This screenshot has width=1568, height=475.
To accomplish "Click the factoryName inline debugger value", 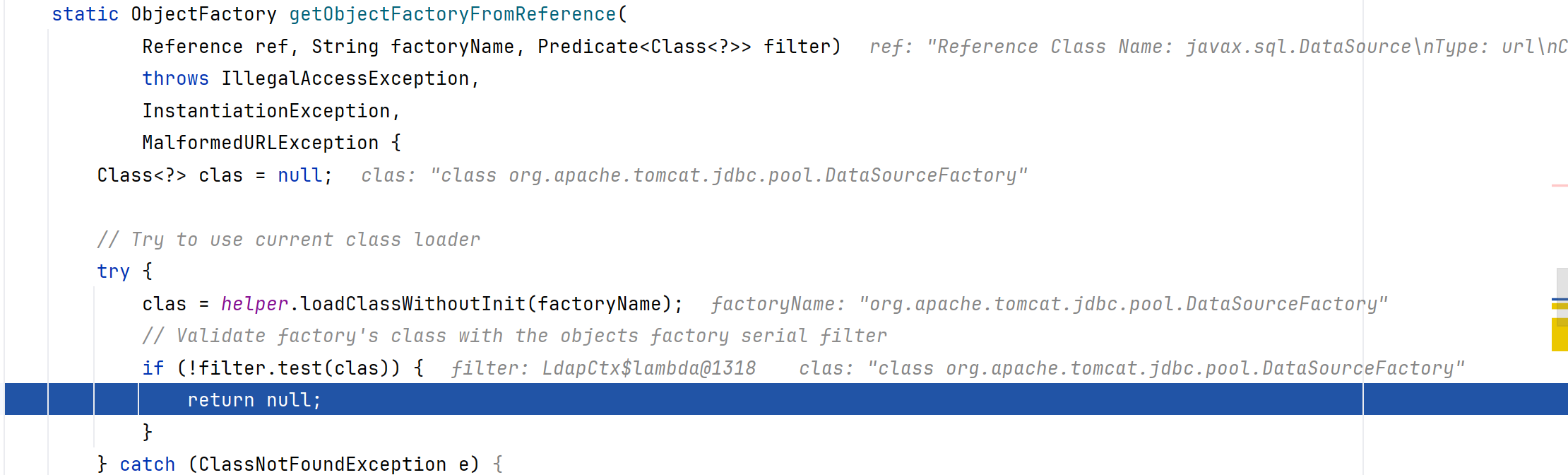I will coord(1049,304).
